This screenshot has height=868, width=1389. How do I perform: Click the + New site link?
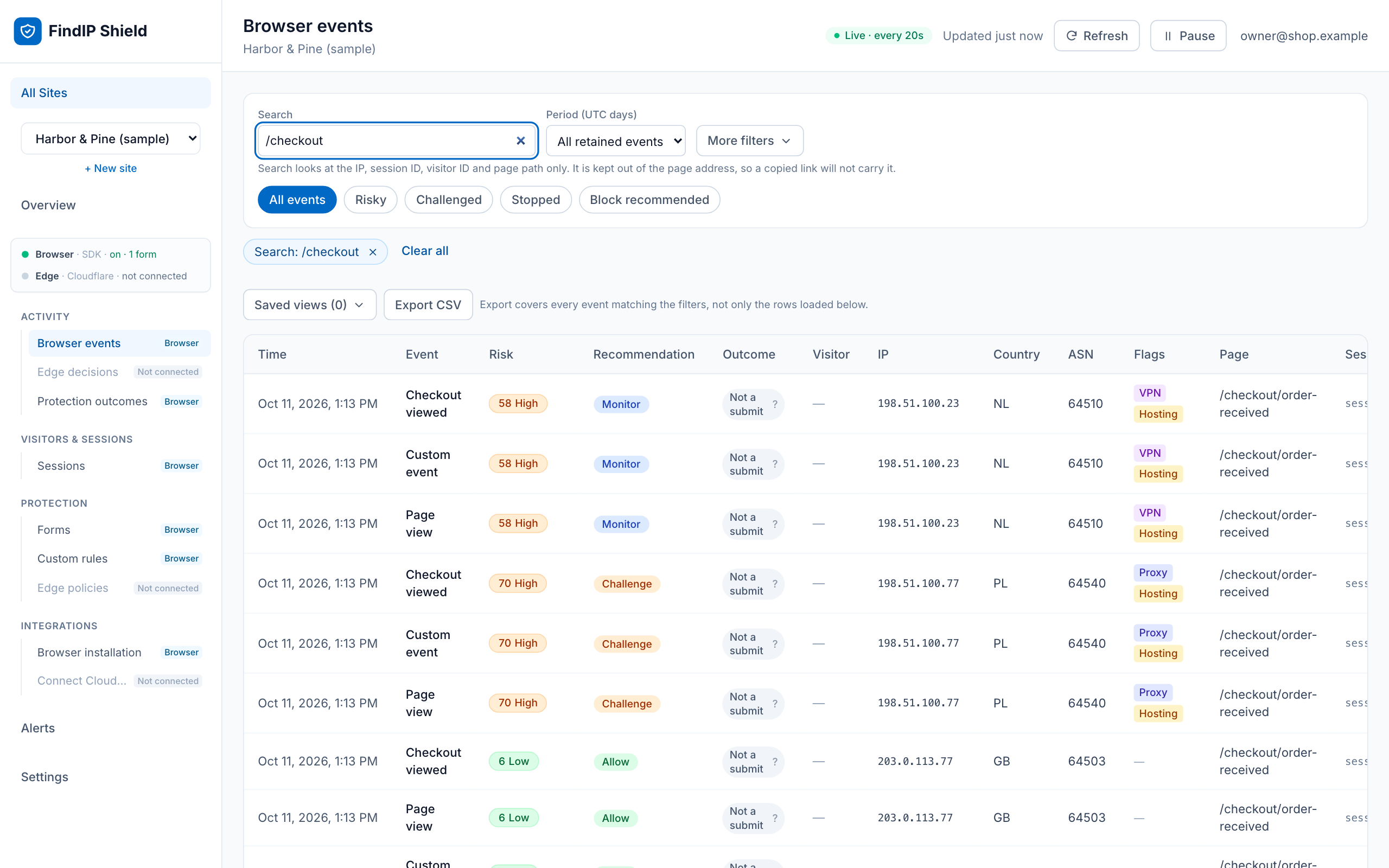(111, 168)
